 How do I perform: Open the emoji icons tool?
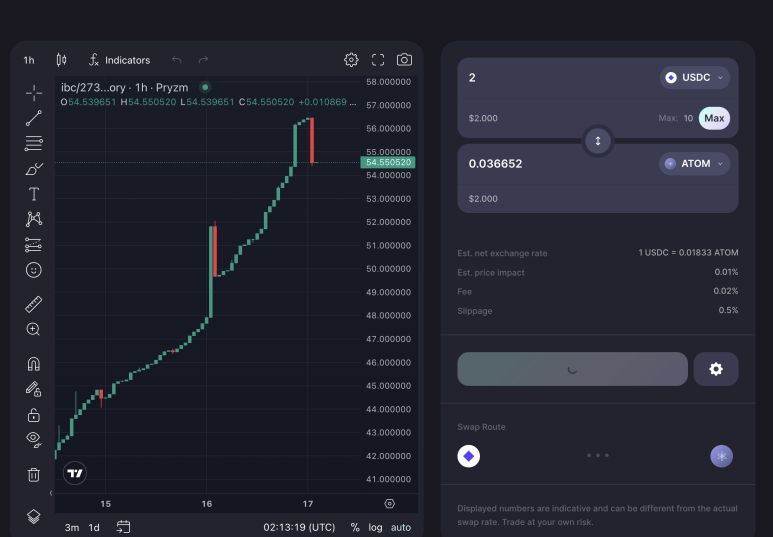tap(34, 270)
